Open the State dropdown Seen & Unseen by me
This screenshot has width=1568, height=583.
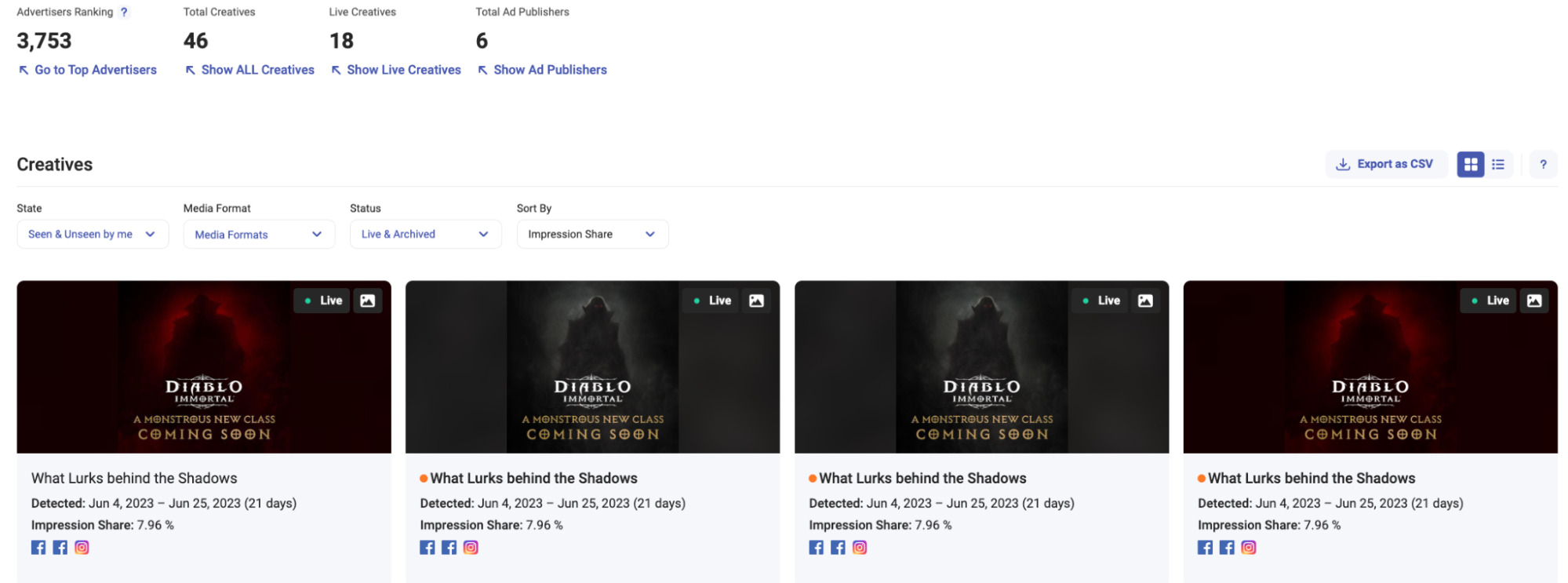93,234
